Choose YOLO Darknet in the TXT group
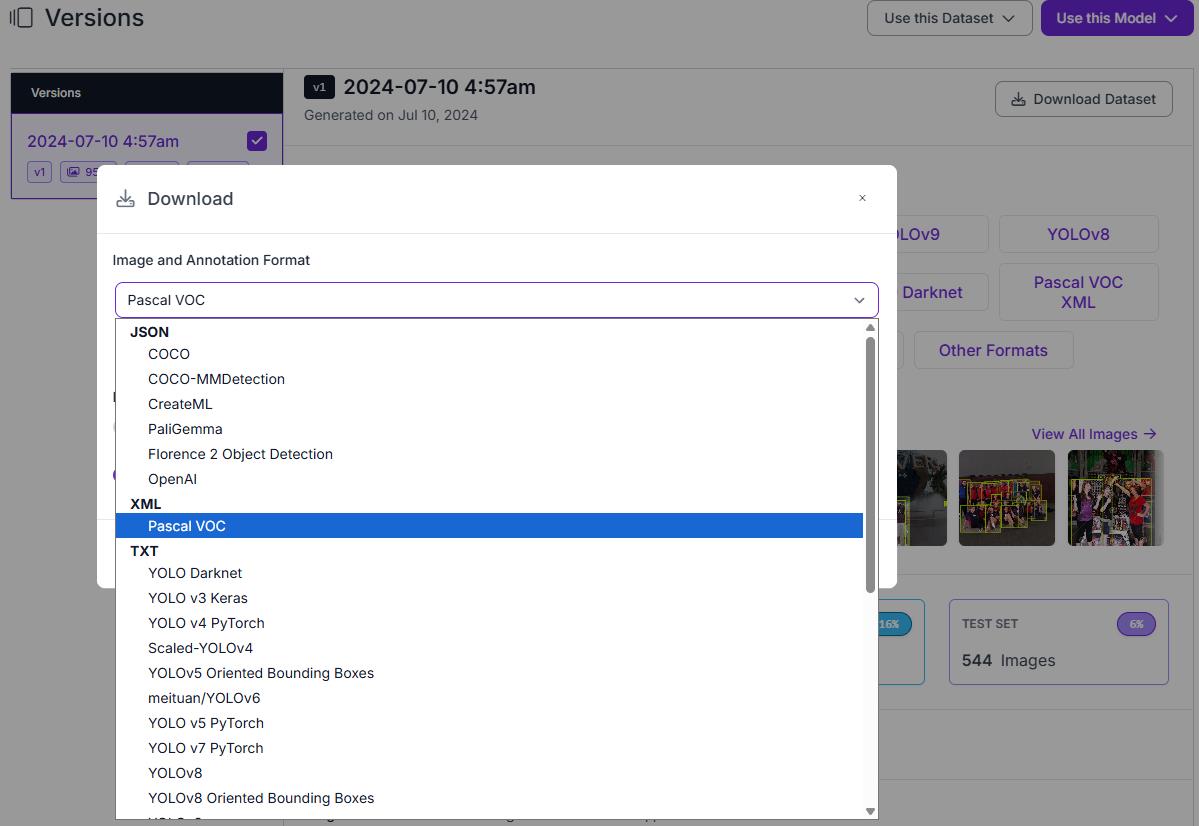This screenshot has width=1199, height=826. point(195,573)
